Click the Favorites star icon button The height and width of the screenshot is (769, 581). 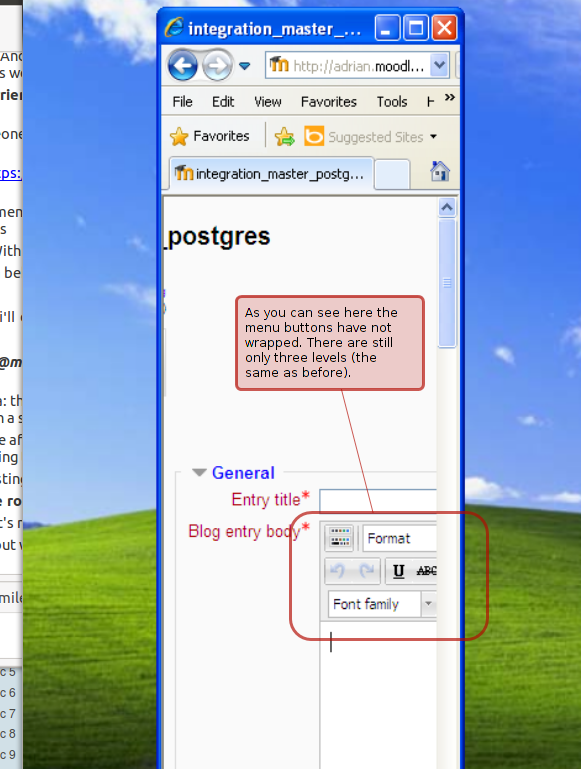click(209, 136)
